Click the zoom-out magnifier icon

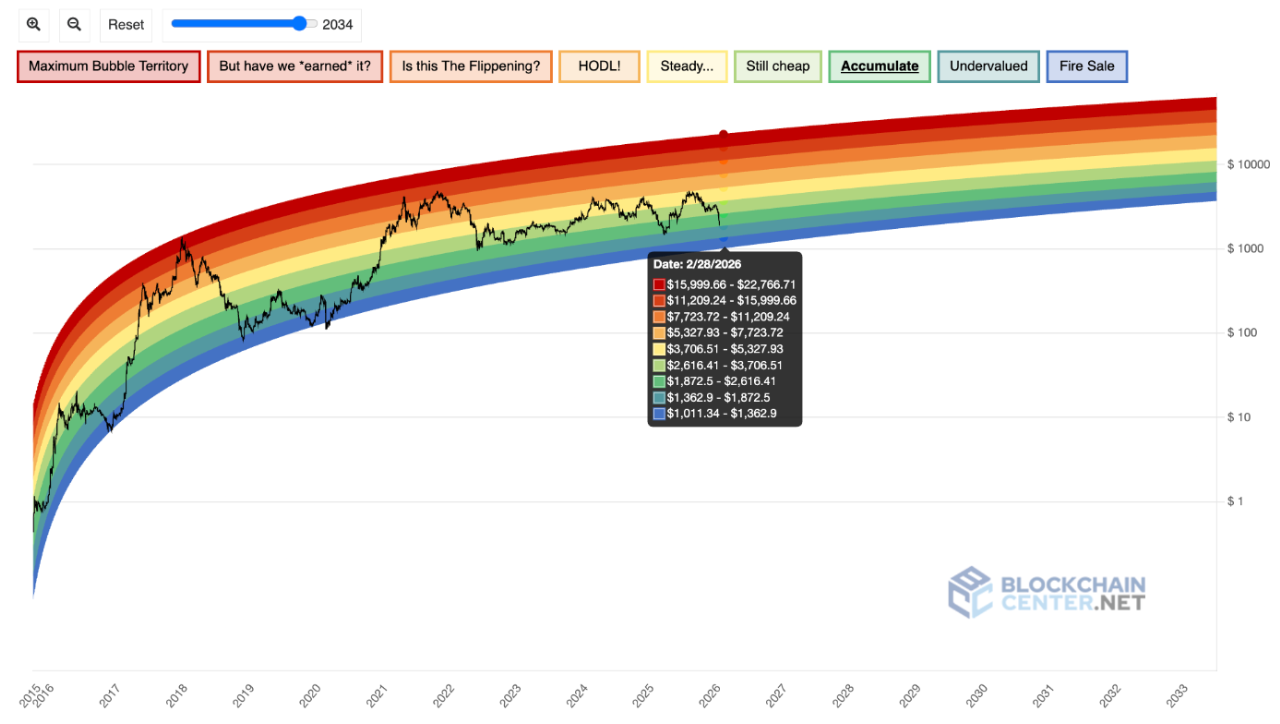click(74, 24)
